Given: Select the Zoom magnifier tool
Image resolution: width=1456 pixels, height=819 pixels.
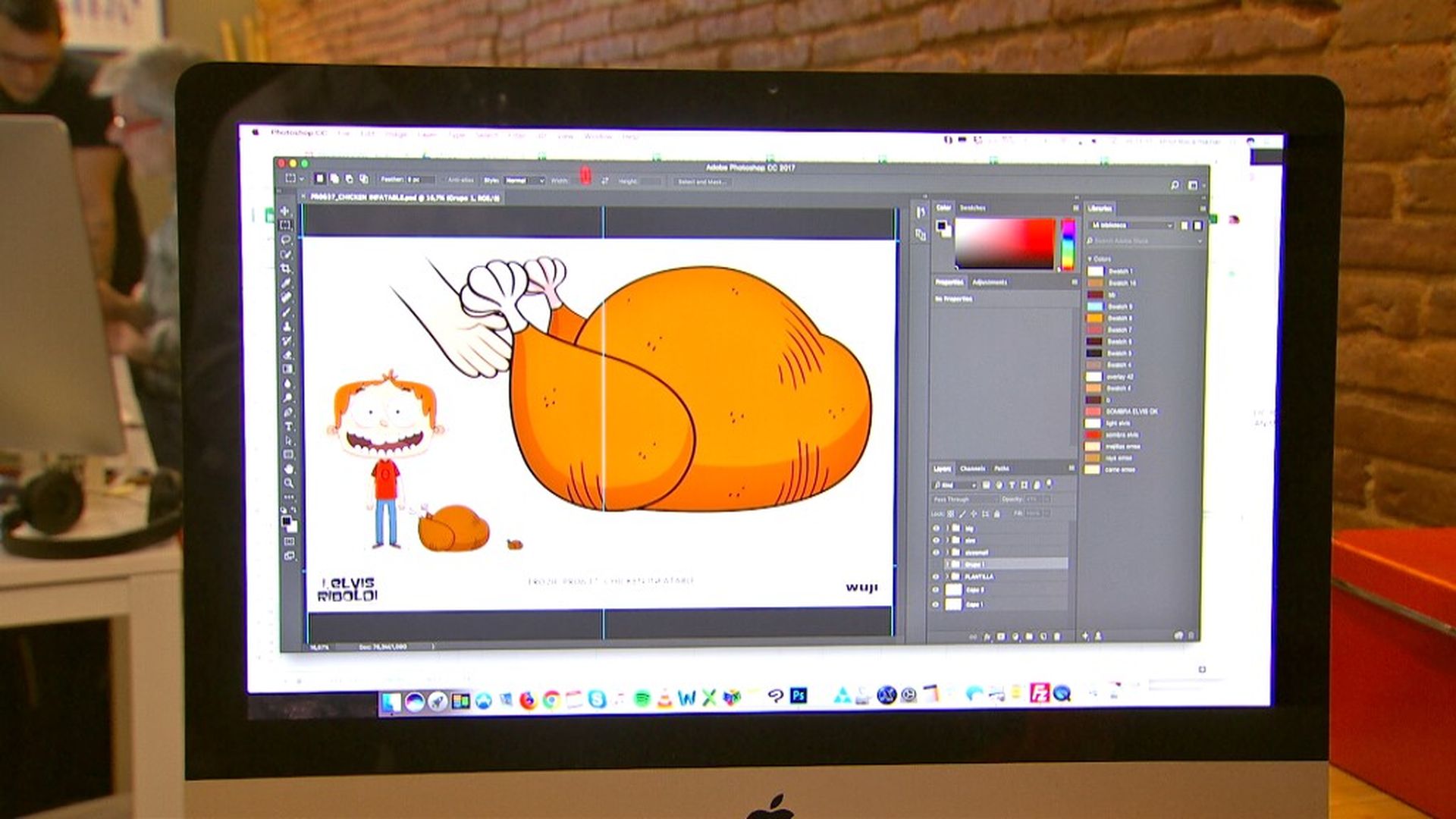Looking at the screenshot, I should tap(289, 483).
